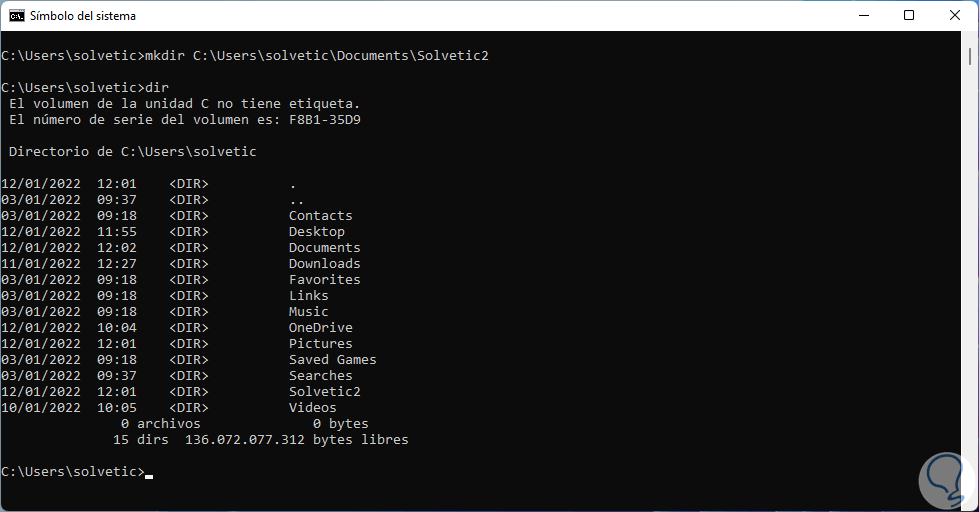Click the blinking cursor at the last prompt
The image size is (979, 512).
point(149,472)
